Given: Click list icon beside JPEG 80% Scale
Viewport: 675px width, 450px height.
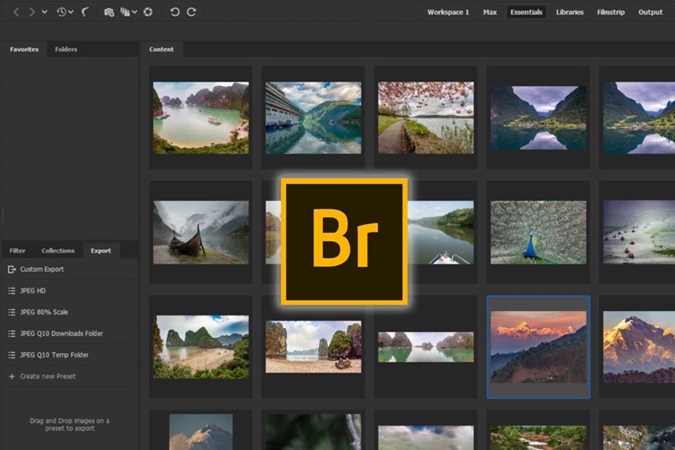Looking at the screenshot, I should 12,312.
